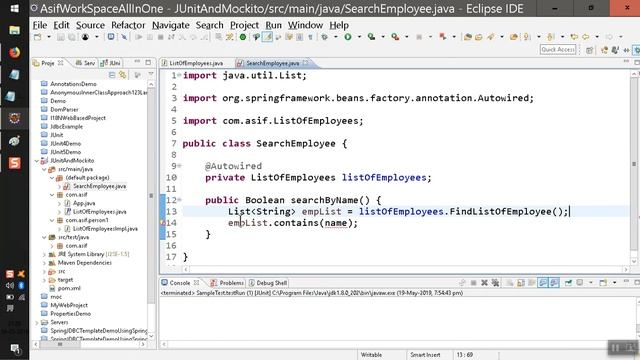Screen dimensions: 640x360
Task: Click the 'Writable' status bar entry
Action: click(371, 355)
